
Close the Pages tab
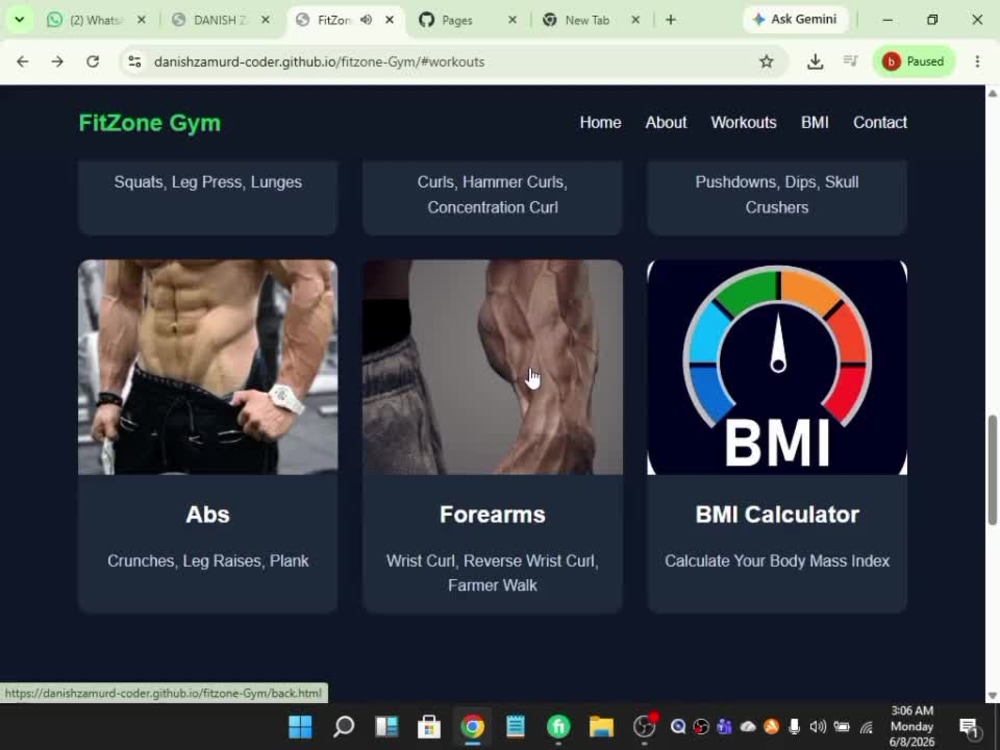(512, 20)
